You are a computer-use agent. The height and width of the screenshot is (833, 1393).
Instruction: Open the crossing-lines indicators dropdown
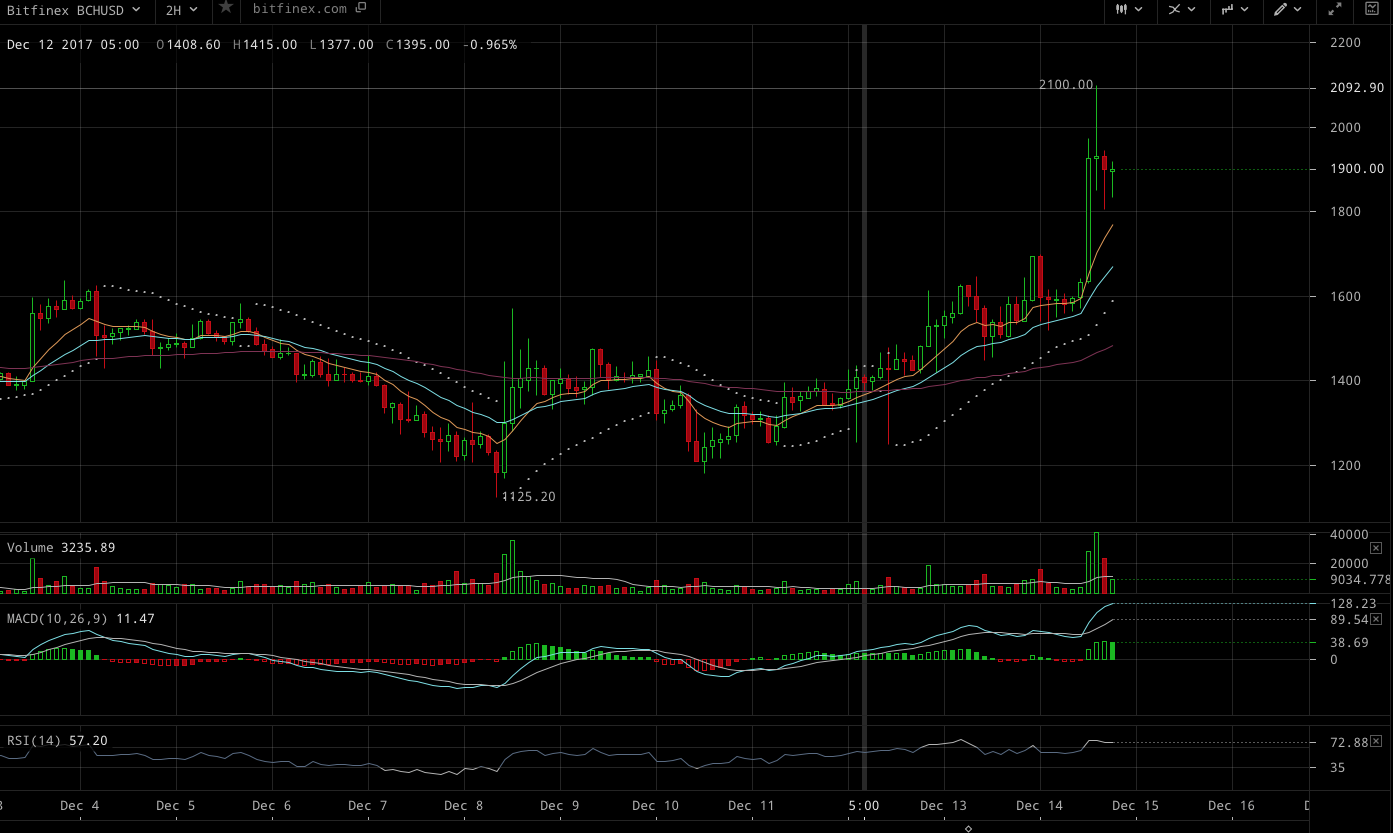pos(1182,9)
